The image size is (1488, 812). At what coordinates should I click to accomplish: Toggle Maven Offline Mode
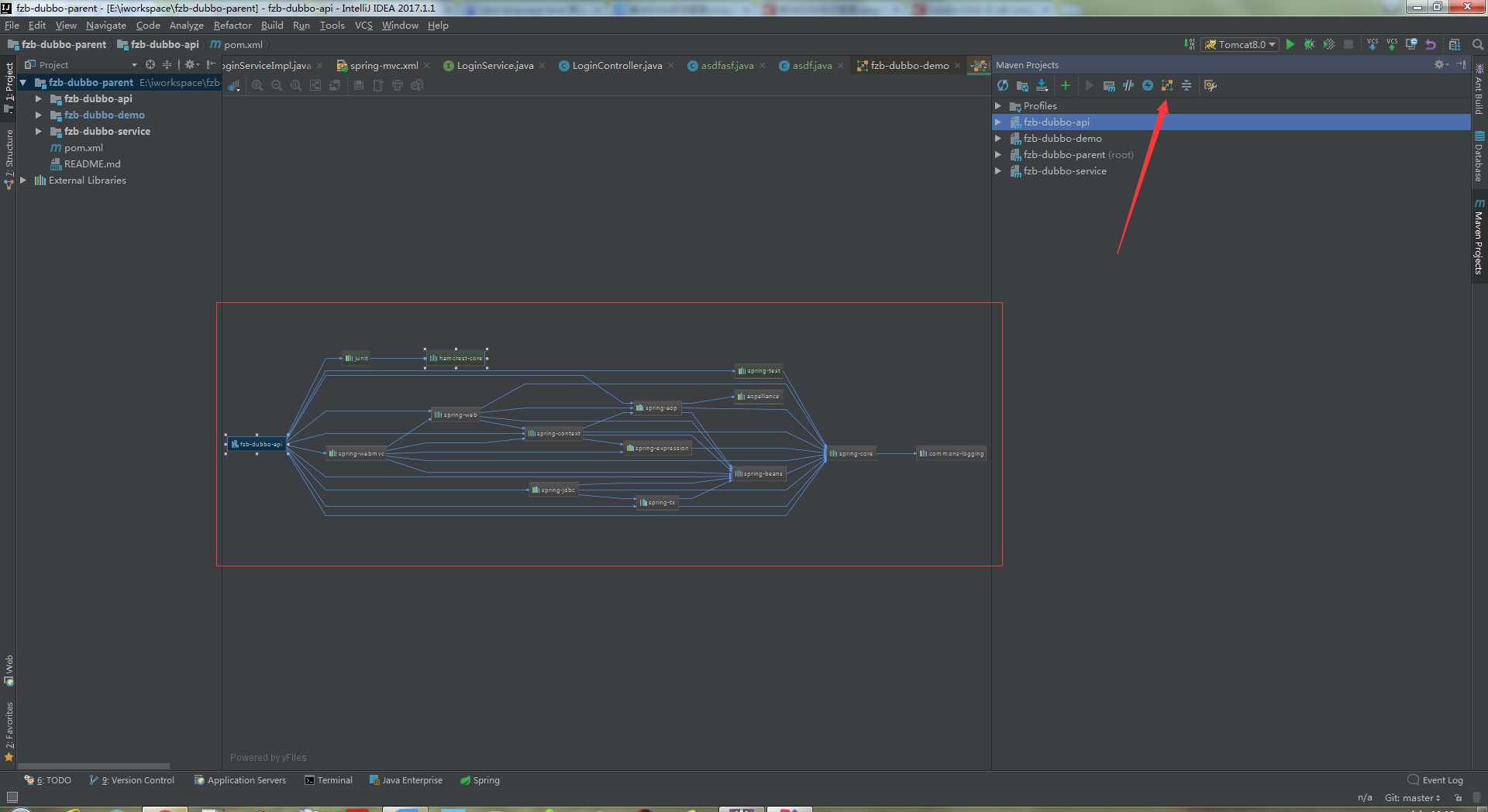pos(1128,85)
